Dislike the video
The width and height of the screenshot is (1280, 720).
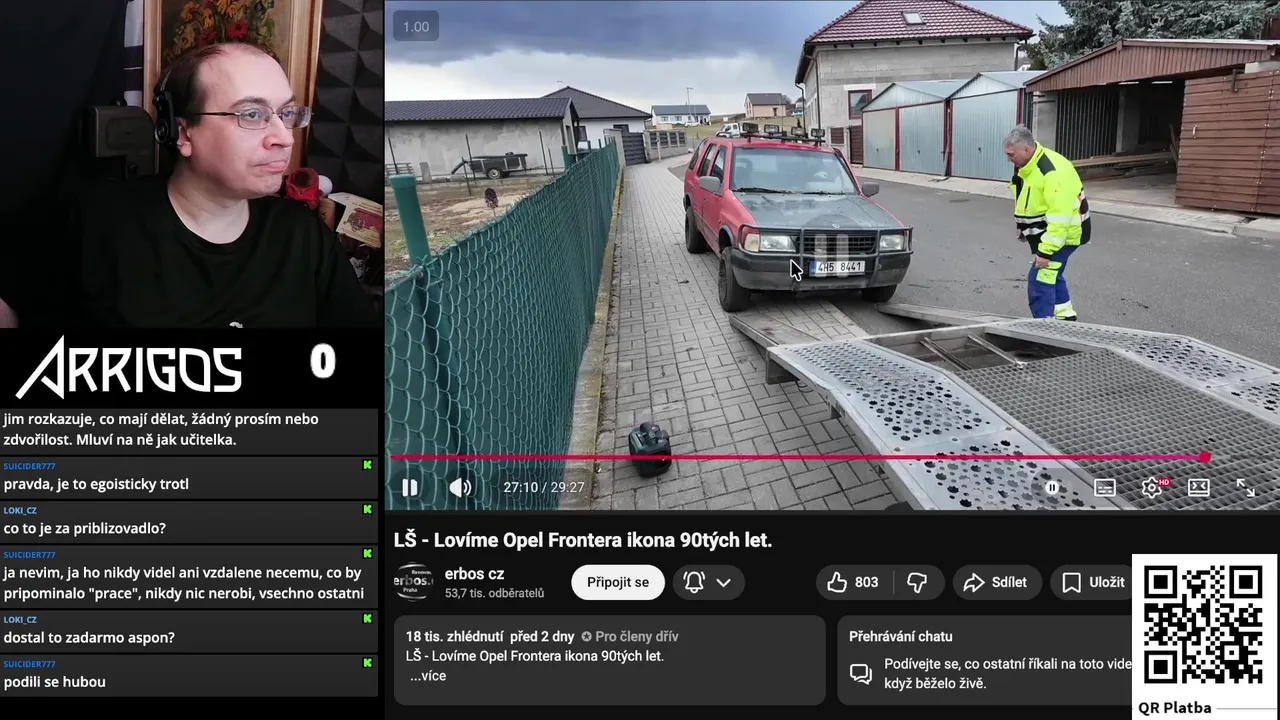pyautogui.click(x=917, y=582)
